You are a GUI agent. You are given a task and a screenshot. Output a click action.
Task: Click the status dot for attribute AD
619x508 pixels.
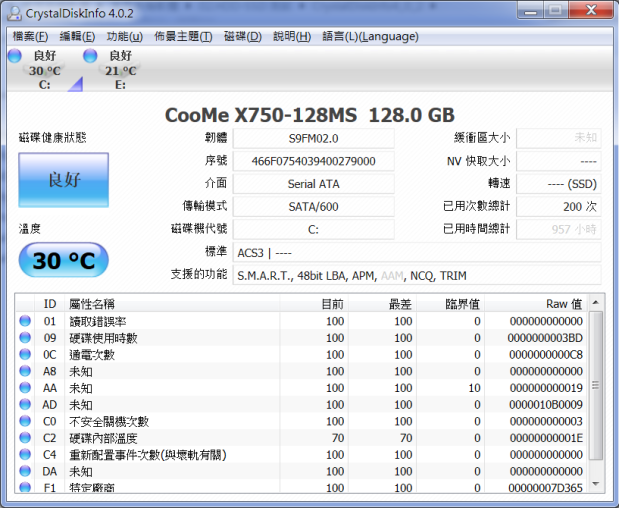tap(25, 404)
